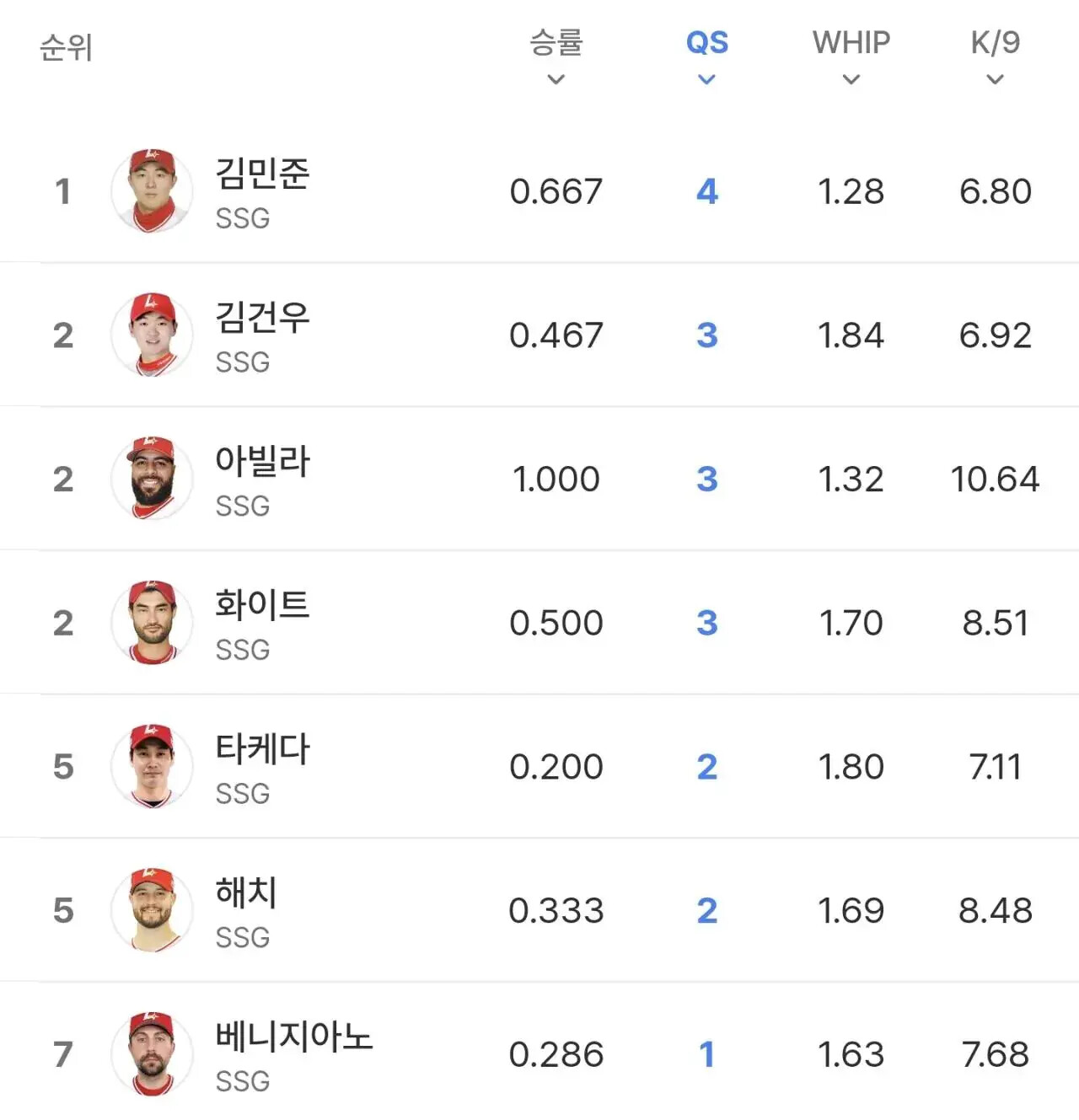Open 아빌라 name link
1079x1120 pixels.
pyautogui.click(x=262, y=461)
